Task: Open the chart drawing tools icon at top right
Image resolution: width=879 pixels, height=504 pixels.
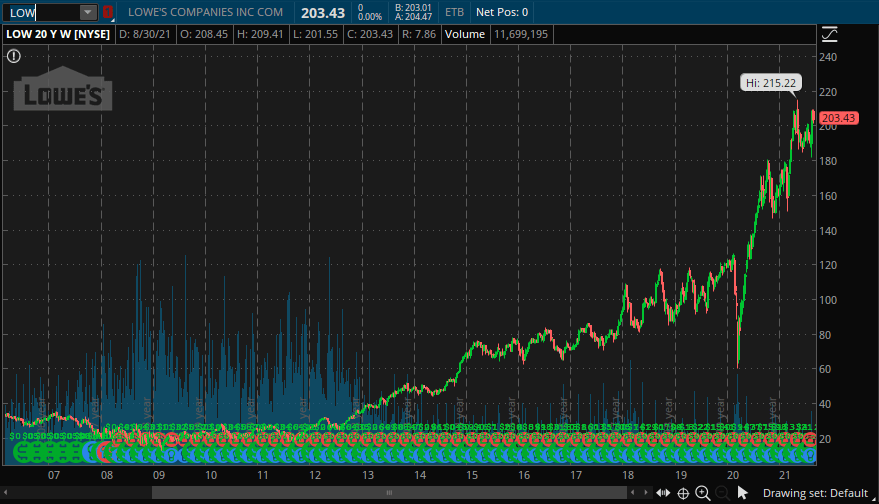Action: point(829,34)
